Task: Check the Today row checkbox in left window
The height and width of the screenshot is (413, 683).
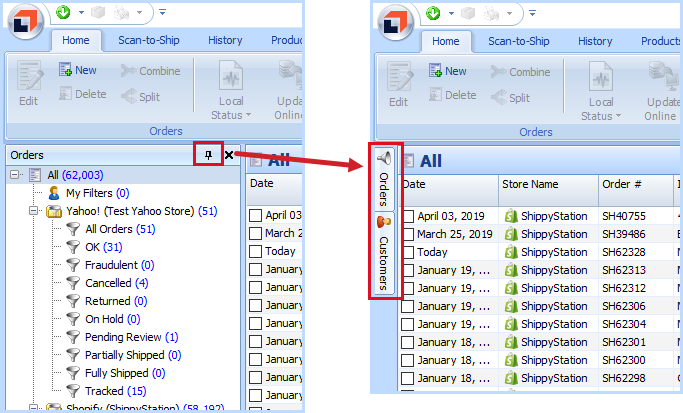Action: pos(255,251)
